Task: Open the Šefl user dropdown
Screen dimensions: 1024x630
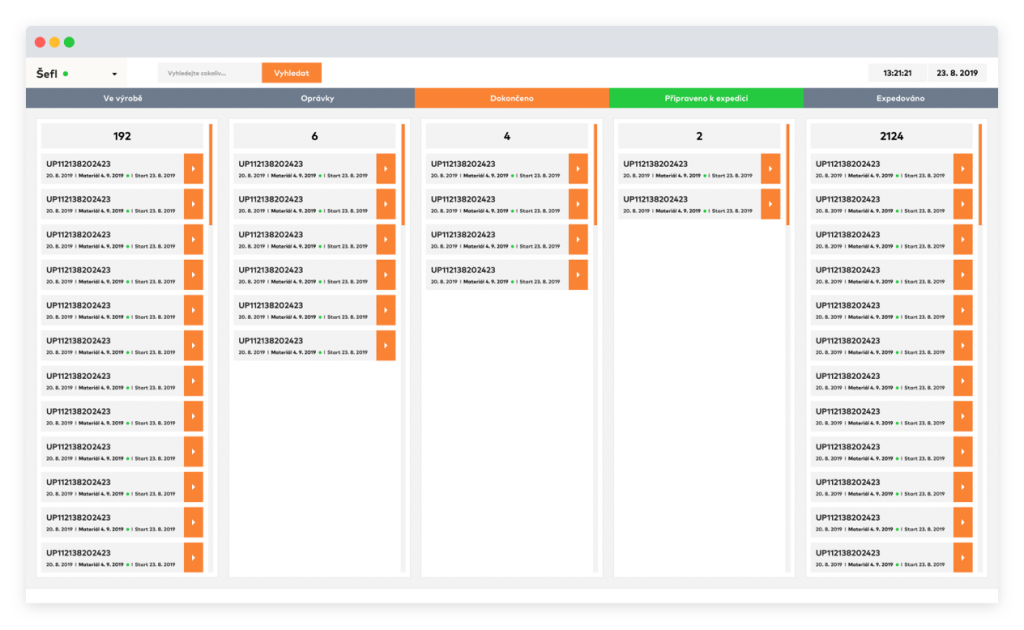Action: [114, 74]
